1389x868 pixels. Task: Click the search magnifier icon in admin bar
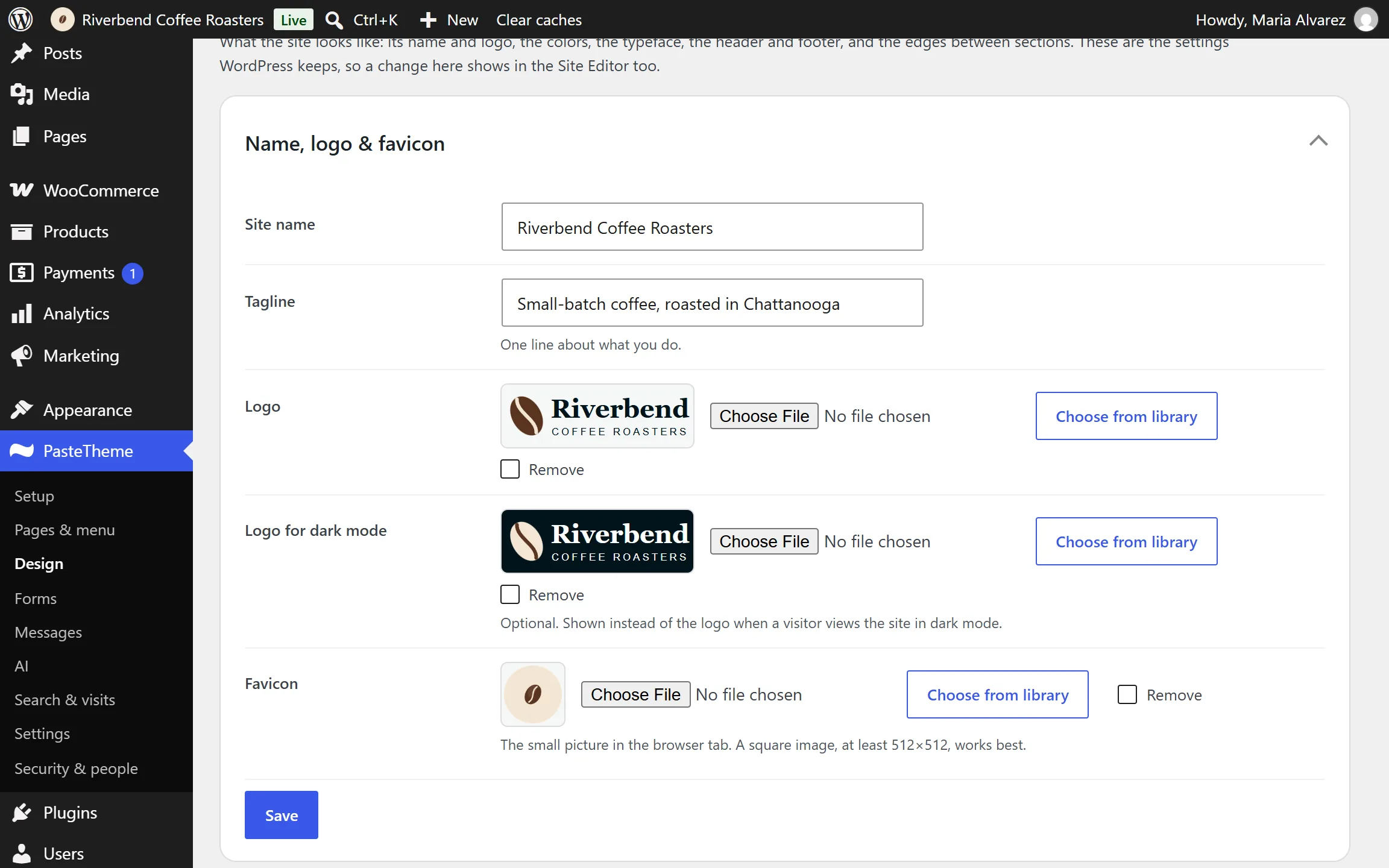point(334,20)
